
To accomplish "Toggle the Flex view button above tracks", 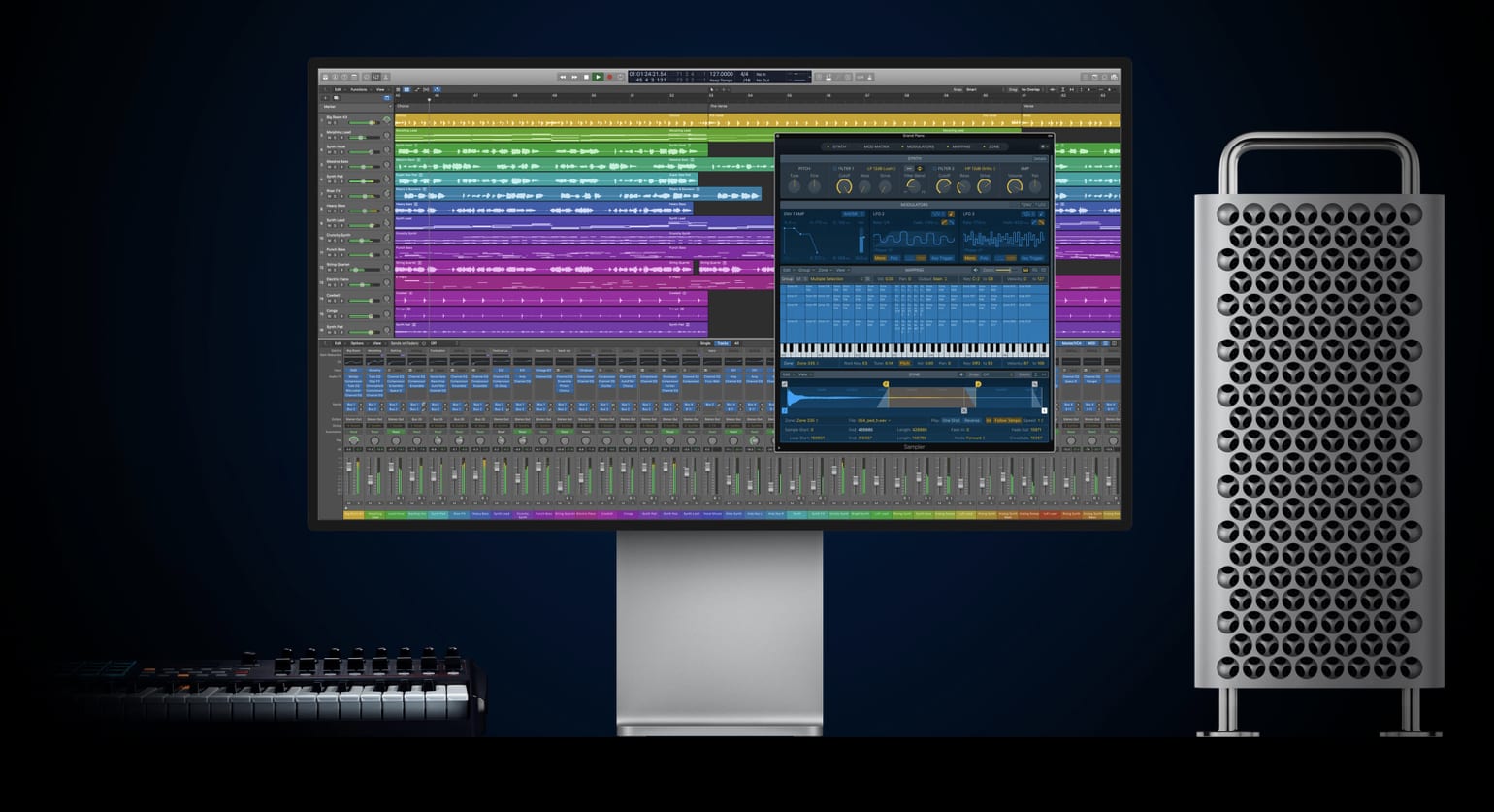I will tap(426, 89).
